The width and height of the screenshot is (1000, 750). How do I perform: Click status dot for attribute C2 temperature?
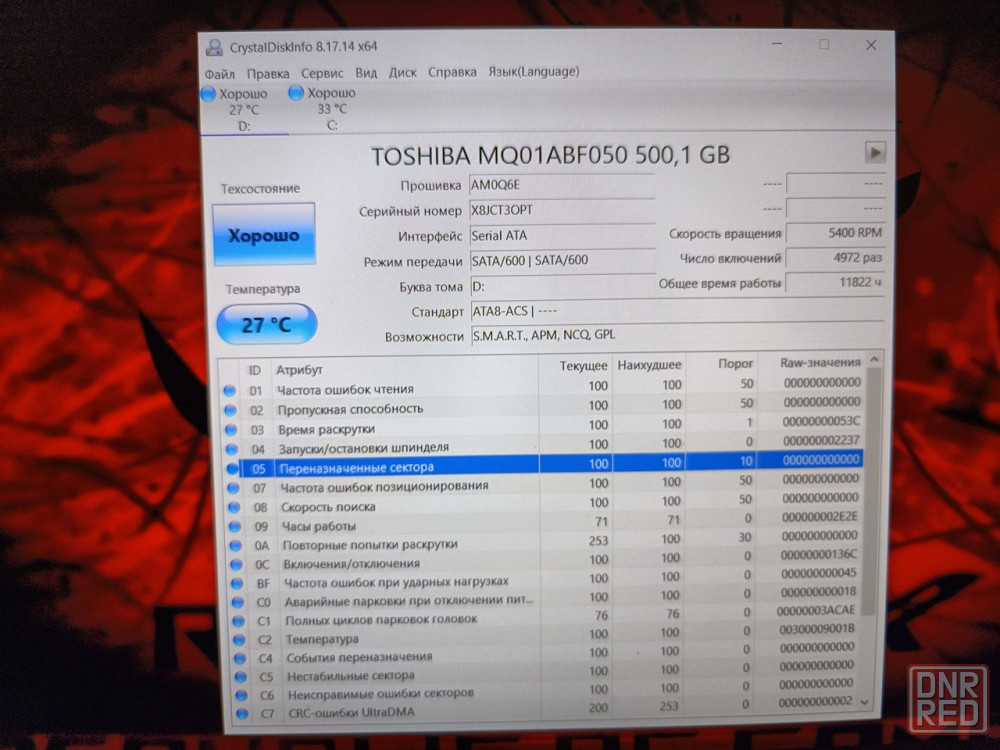click(x=238, y=639)
